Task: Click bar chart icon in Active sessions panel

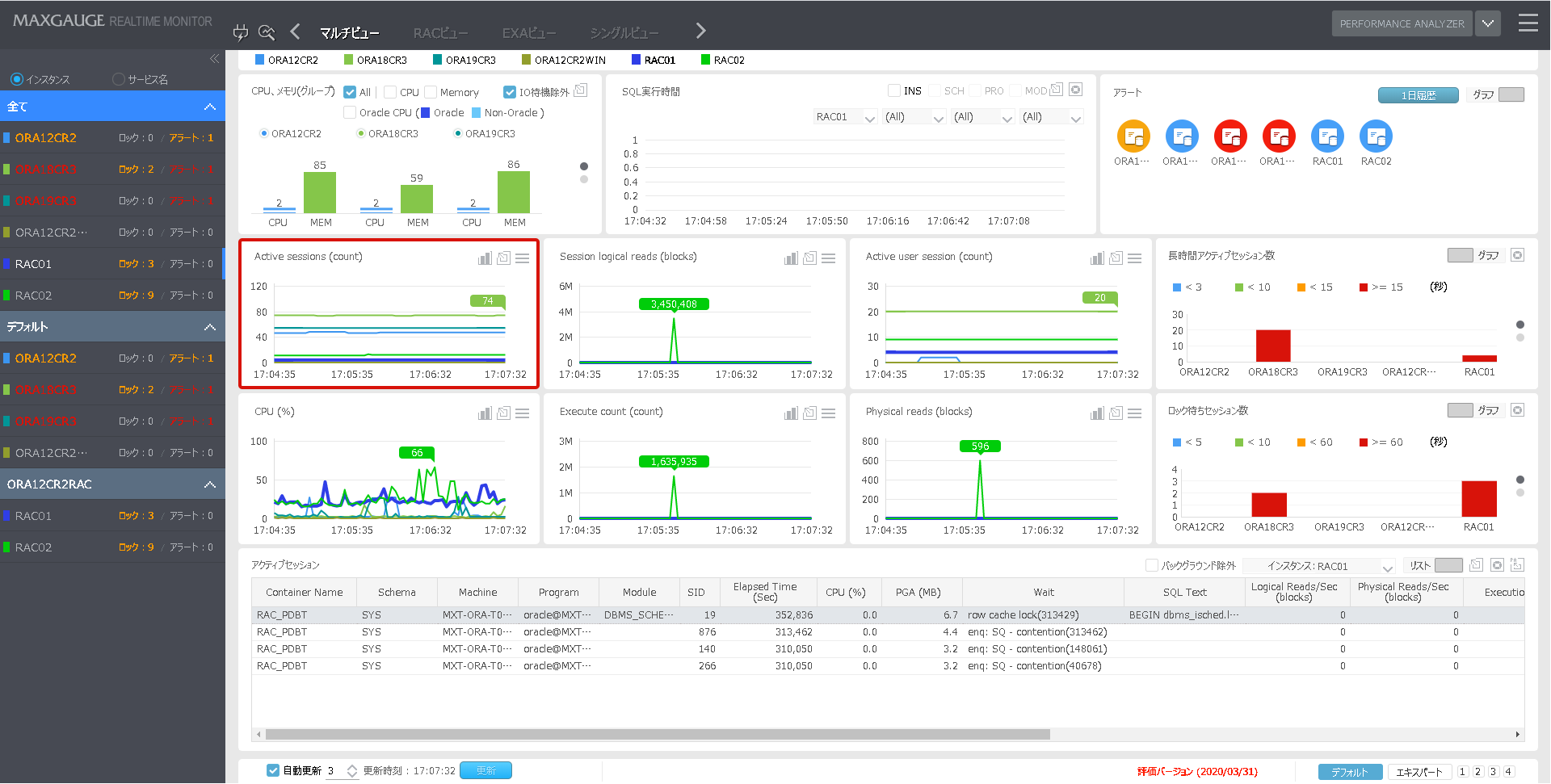Action: coord(485,258)
